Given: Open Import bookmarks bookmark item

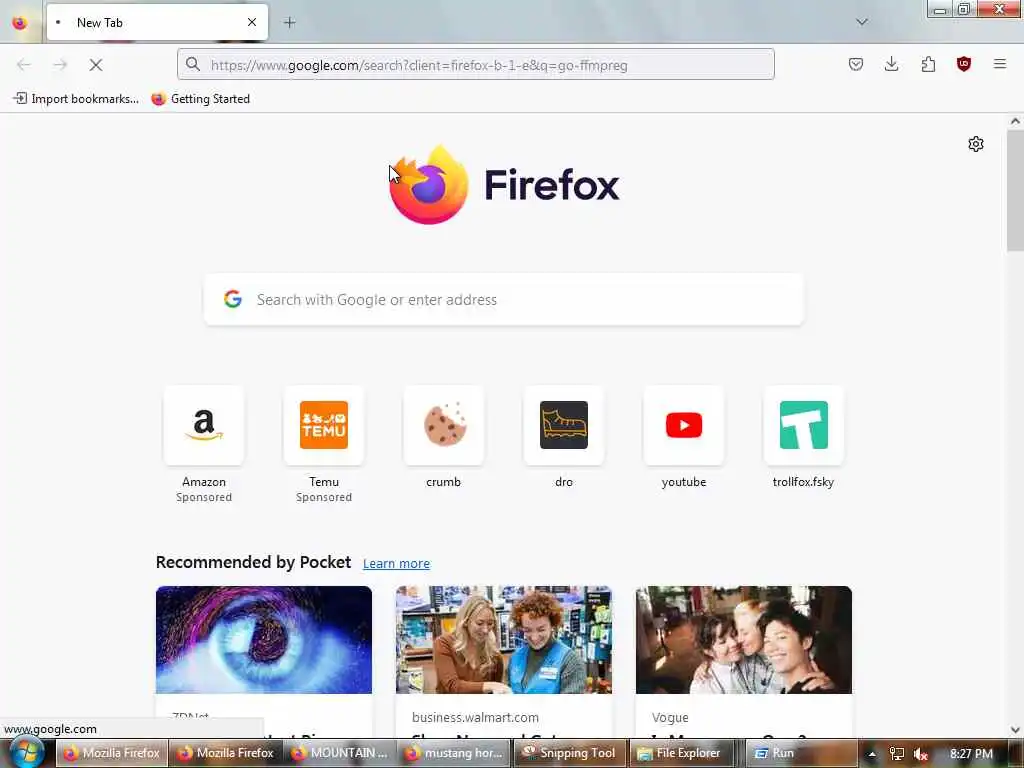Looking at the screenshot, I should [76, 99].
